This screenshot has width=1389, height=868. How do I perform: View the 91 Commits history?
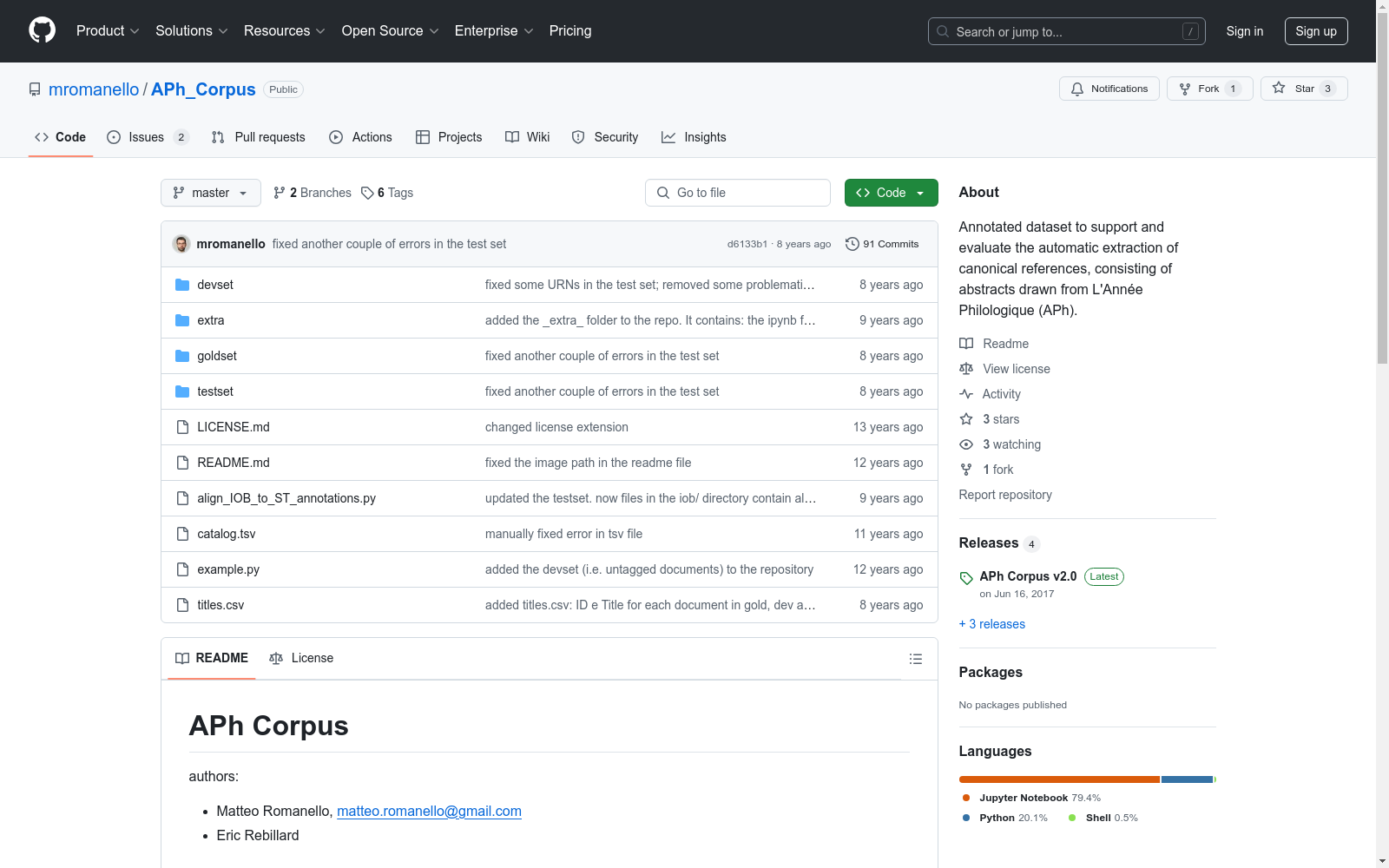tap(882, 244)
